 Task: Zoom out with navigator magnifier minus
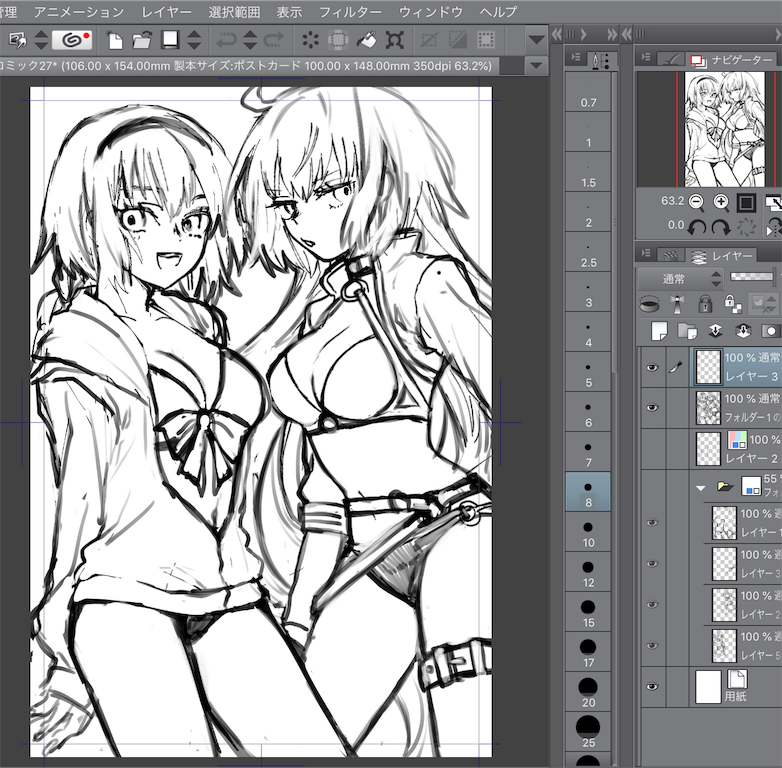click(696, 201)
